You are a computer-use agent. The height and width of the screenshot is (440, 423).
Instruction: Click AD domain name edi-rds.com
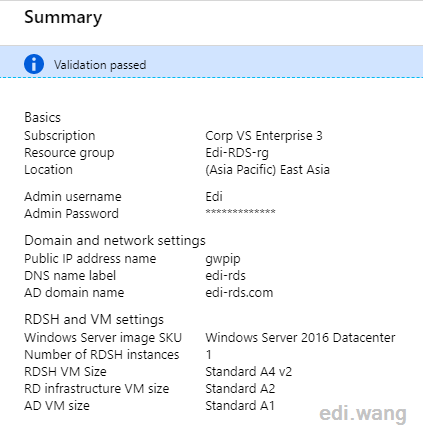pyautogui.click(x=239, y=293)
